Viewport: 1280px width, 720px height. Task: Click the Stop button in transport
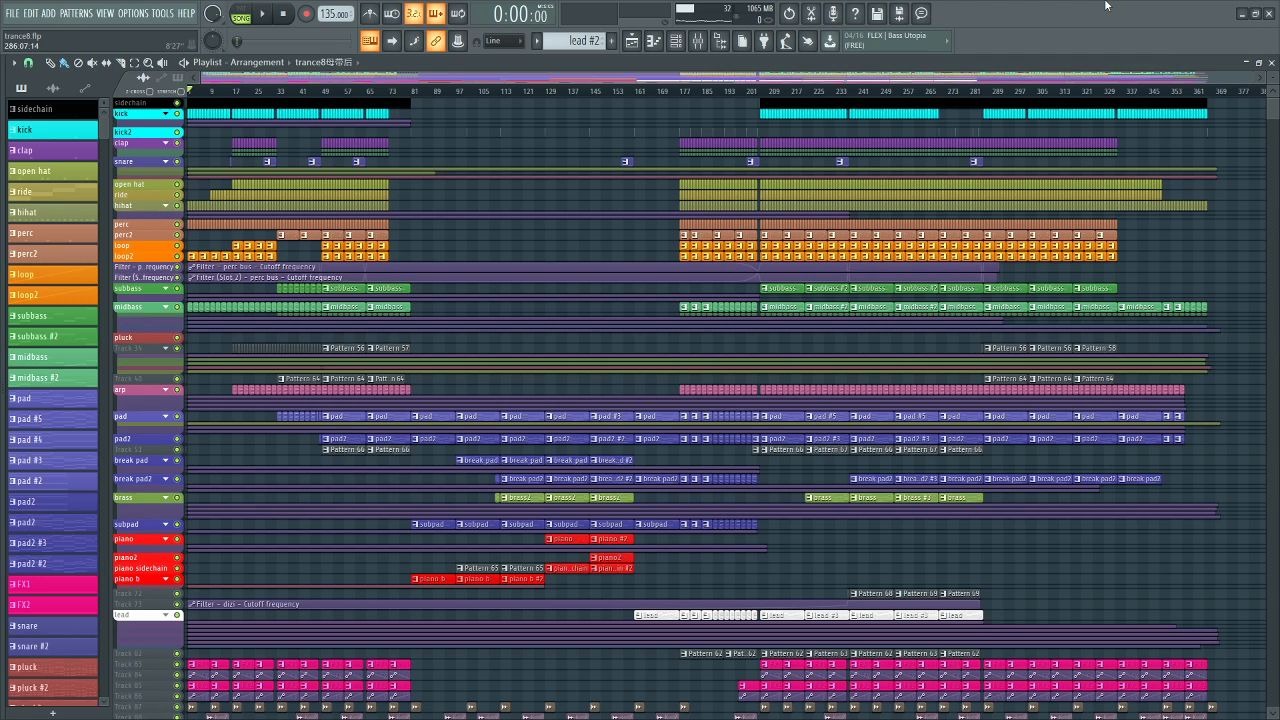tap(284, 14)
